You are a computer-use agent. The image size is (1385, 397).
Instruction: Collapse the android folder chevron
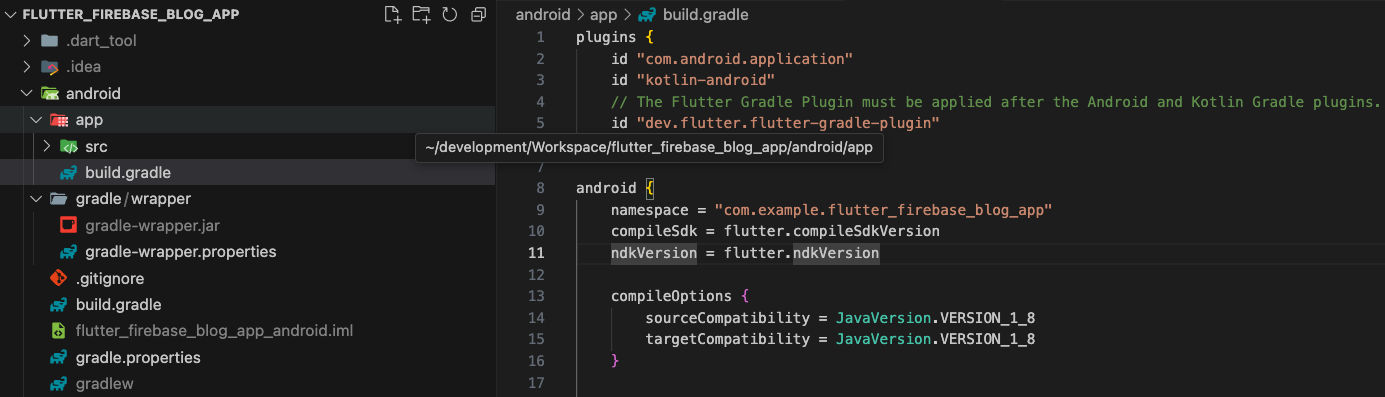click(x=27, y=94)
